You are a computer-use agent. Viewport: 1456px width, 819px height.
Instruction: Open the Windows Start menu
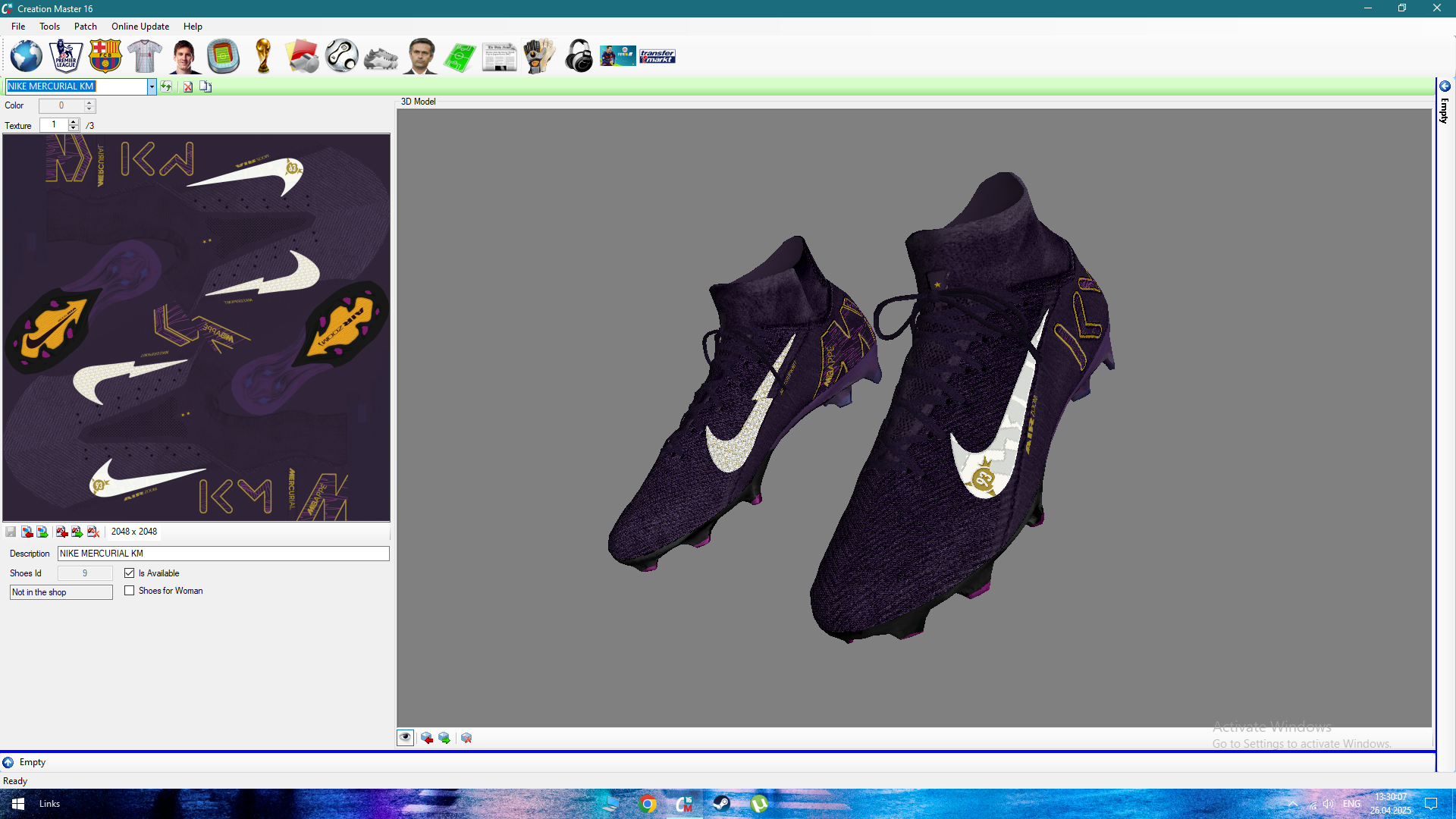18,804
